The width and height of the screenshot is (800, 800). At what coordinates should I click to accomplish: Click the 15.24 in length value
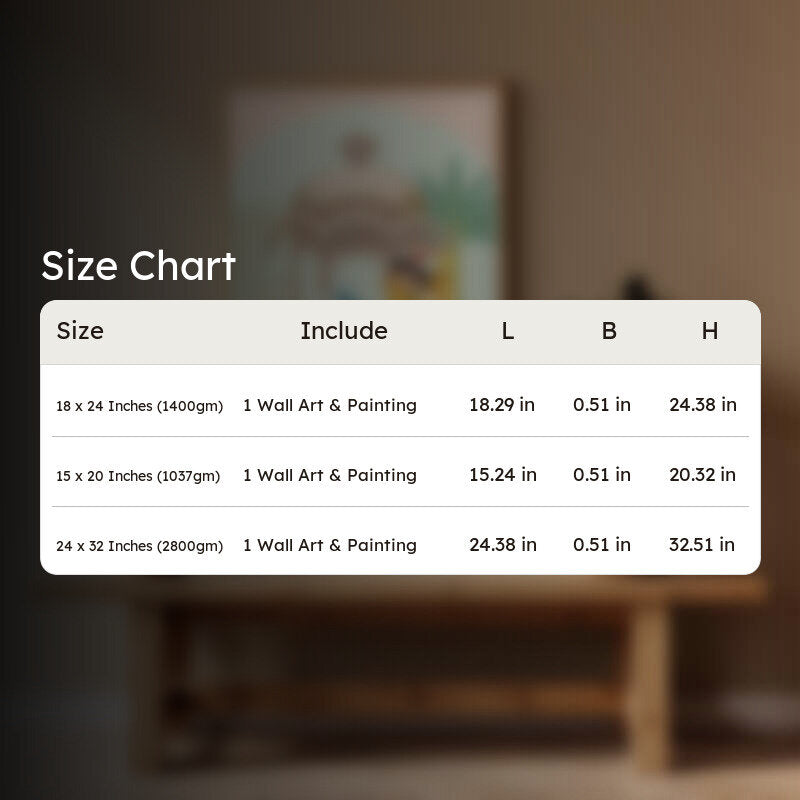503,474
